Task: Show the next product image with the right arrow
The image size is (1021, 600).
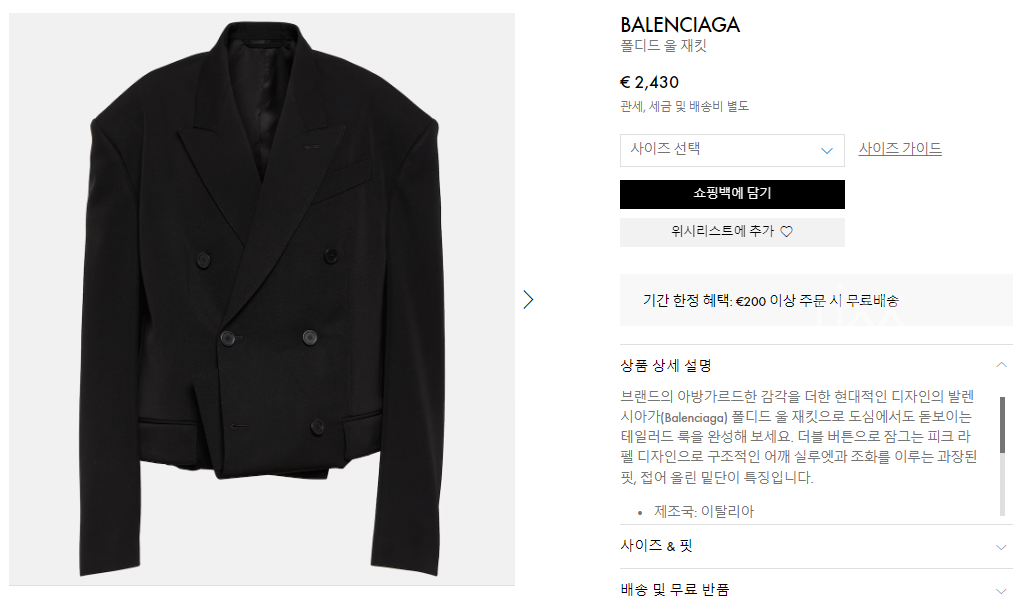Action: click(529, 299)
